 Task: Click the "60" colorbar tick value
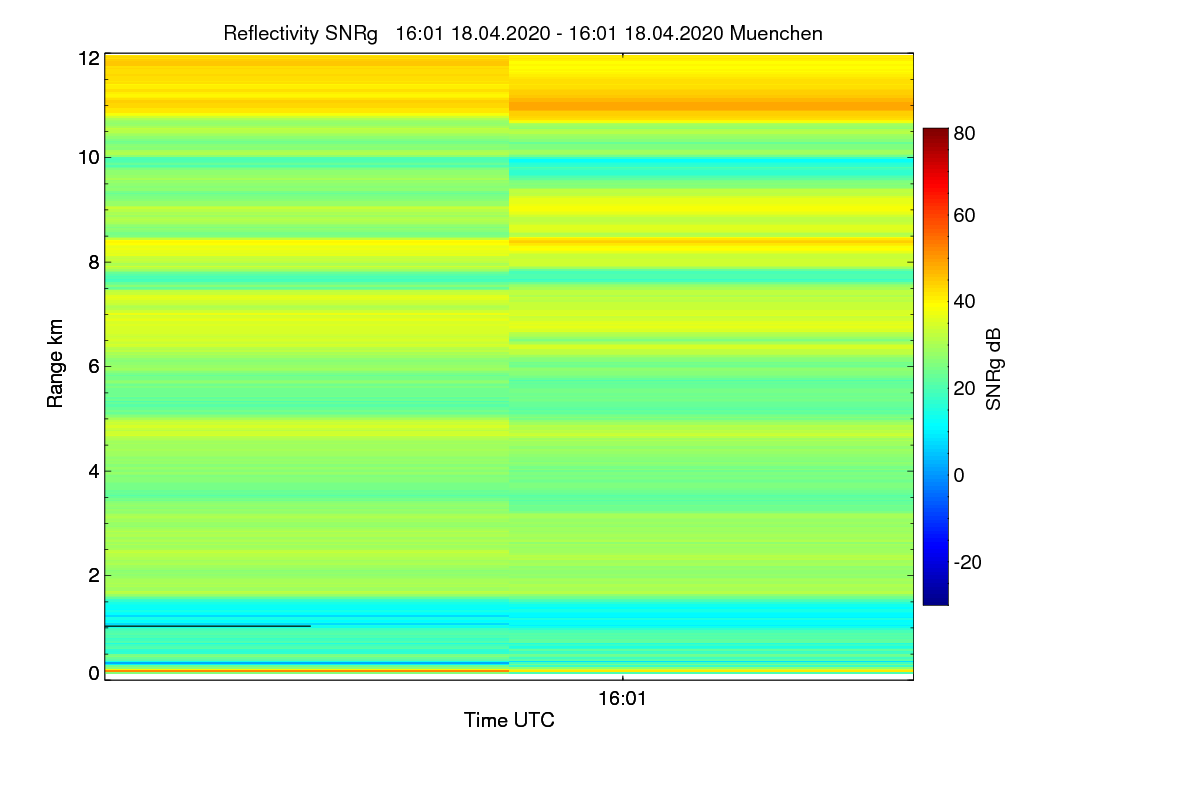964,216
